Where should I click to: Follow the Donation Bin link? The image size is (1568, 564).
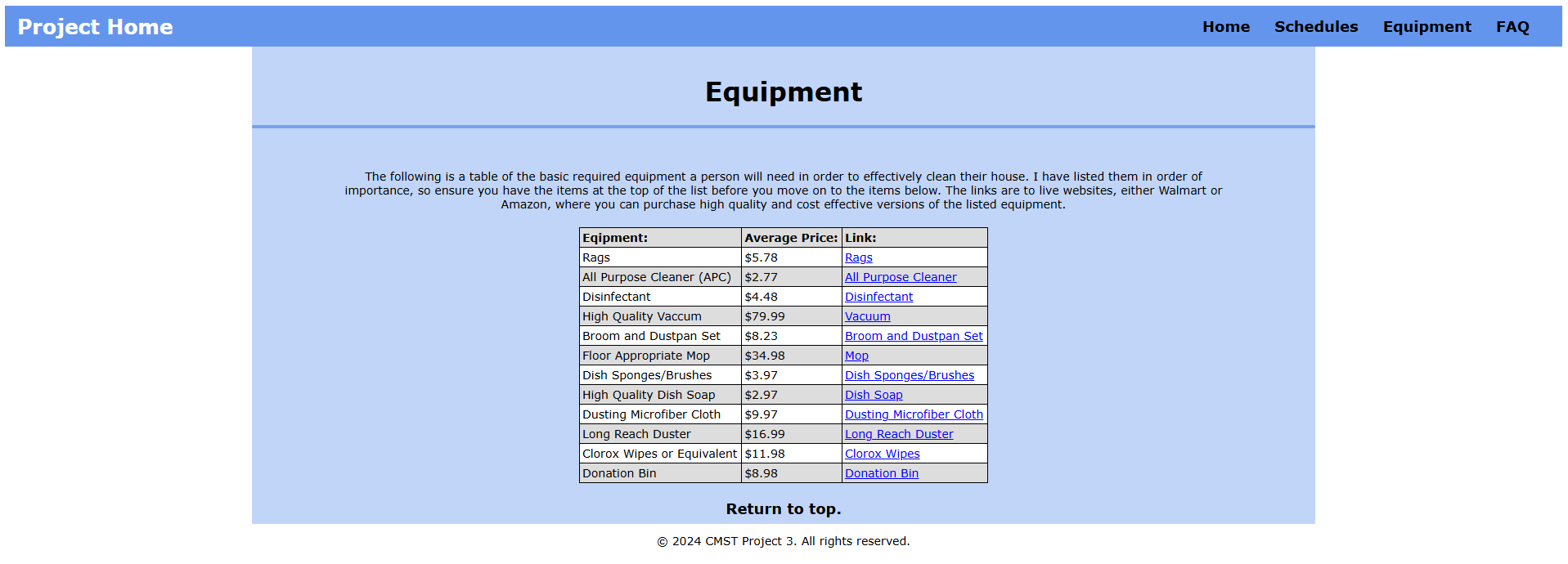pyautogui.click(x=881, y=473)
